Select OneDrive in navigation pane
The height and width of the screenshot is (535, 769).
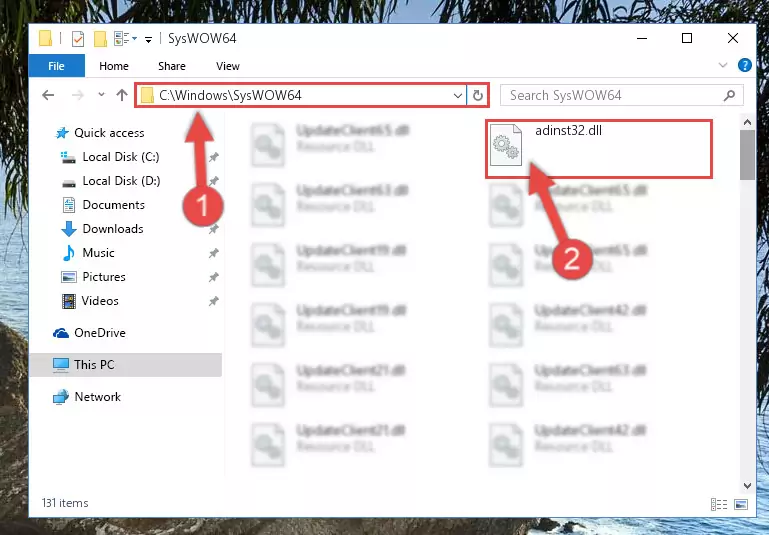click(x=100, y=332)
